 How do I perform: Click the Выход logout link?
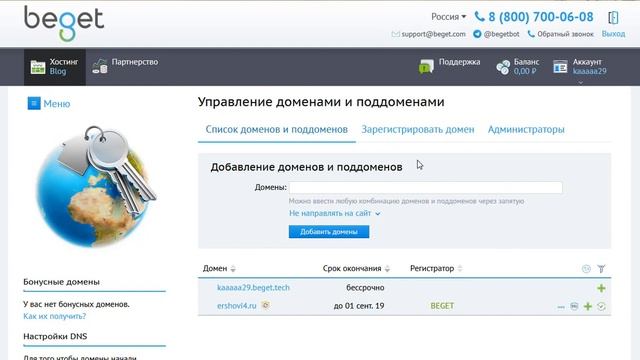[x=613, y=34]
